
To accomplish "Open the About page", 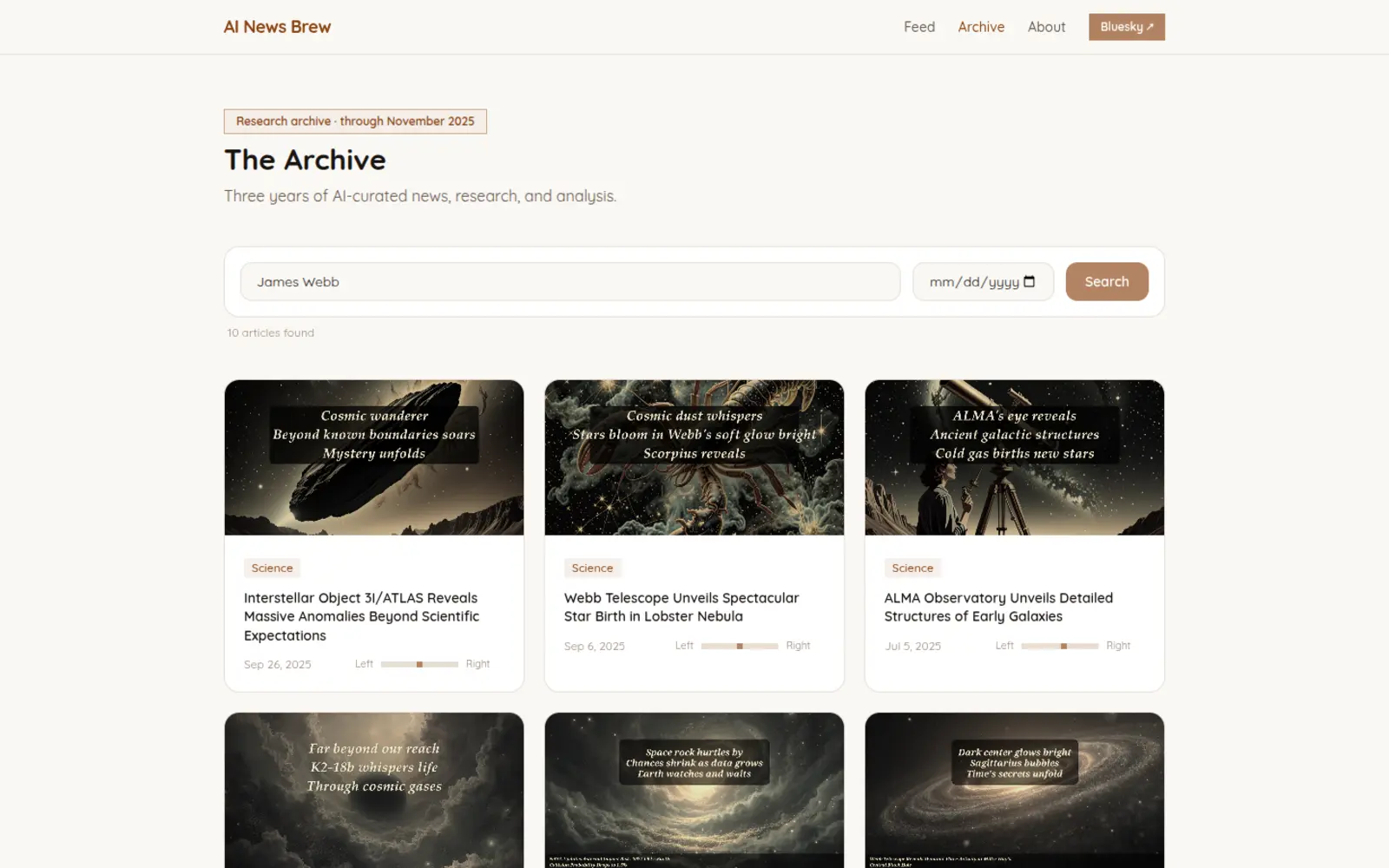I will [x=1046, y=27].
